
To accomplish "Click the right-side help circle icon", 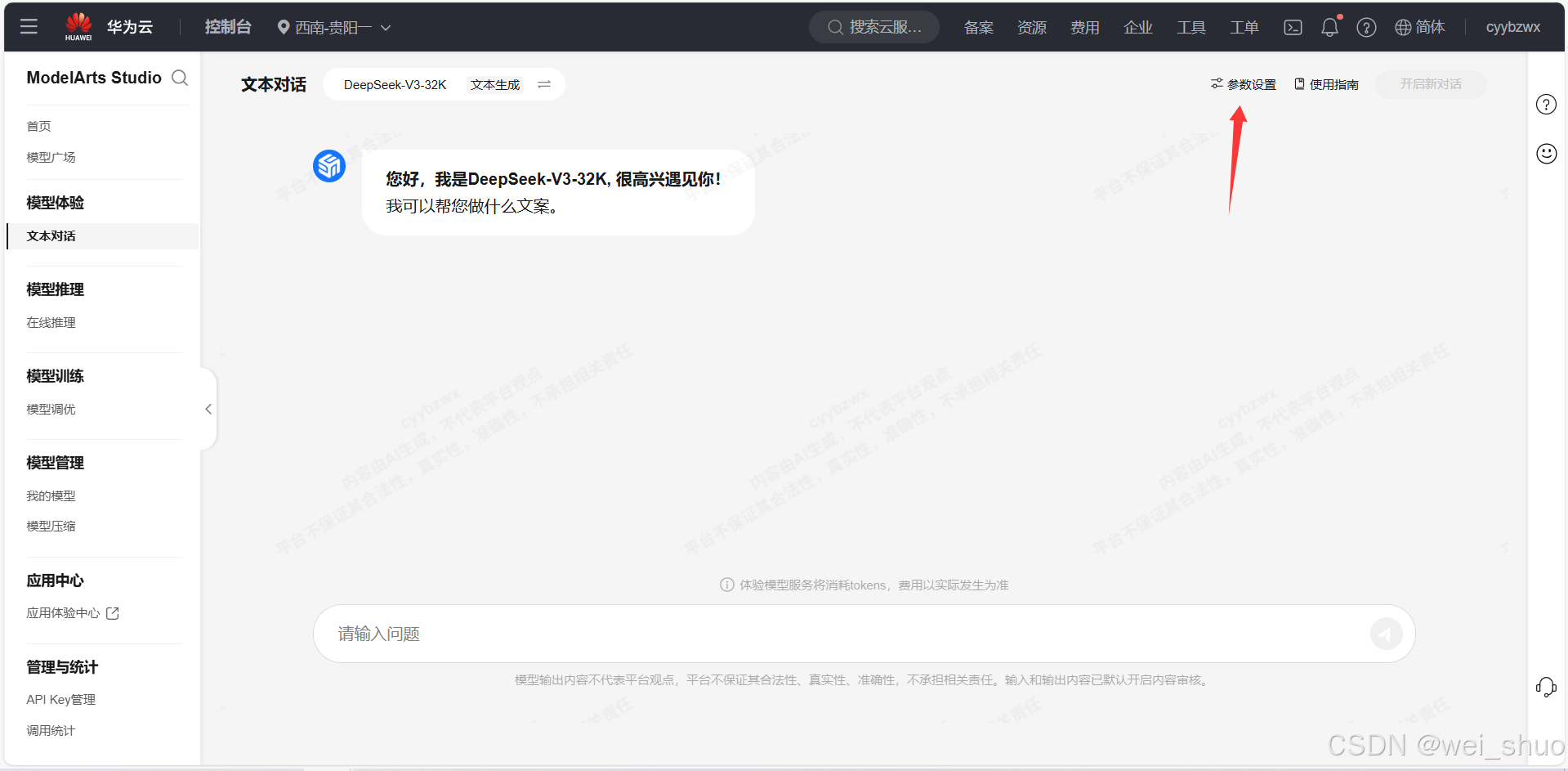I will pyautogui.click(x=1546, y=105).
